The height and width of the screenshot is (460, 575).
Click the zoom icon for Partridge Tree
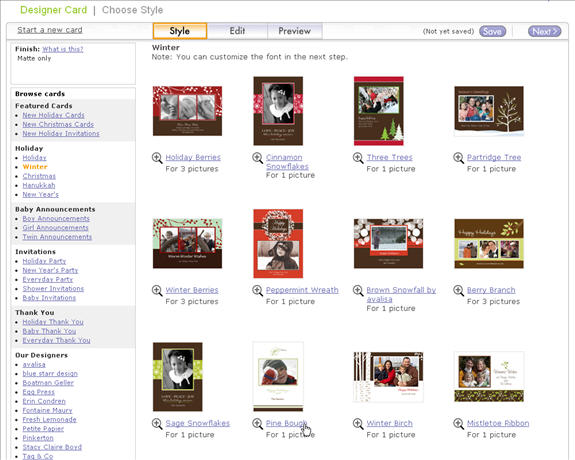[458, 158]
